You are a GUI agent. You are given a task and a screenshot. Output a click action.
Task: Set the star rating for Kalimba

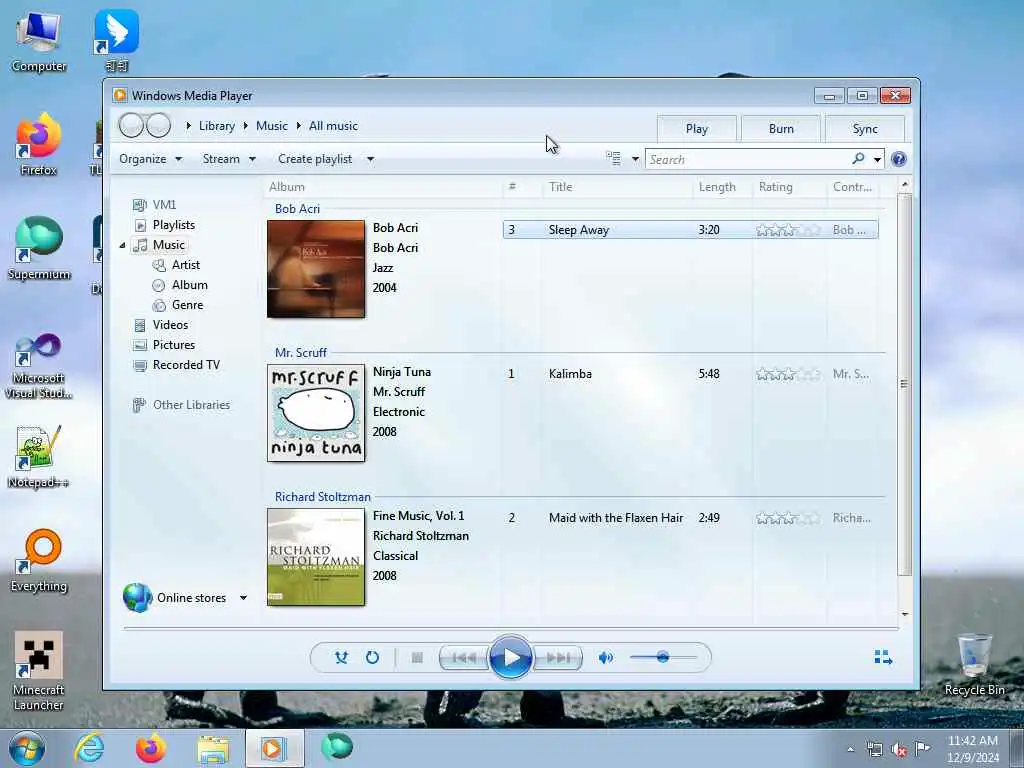pyautogui.click(x=788, y=374)
